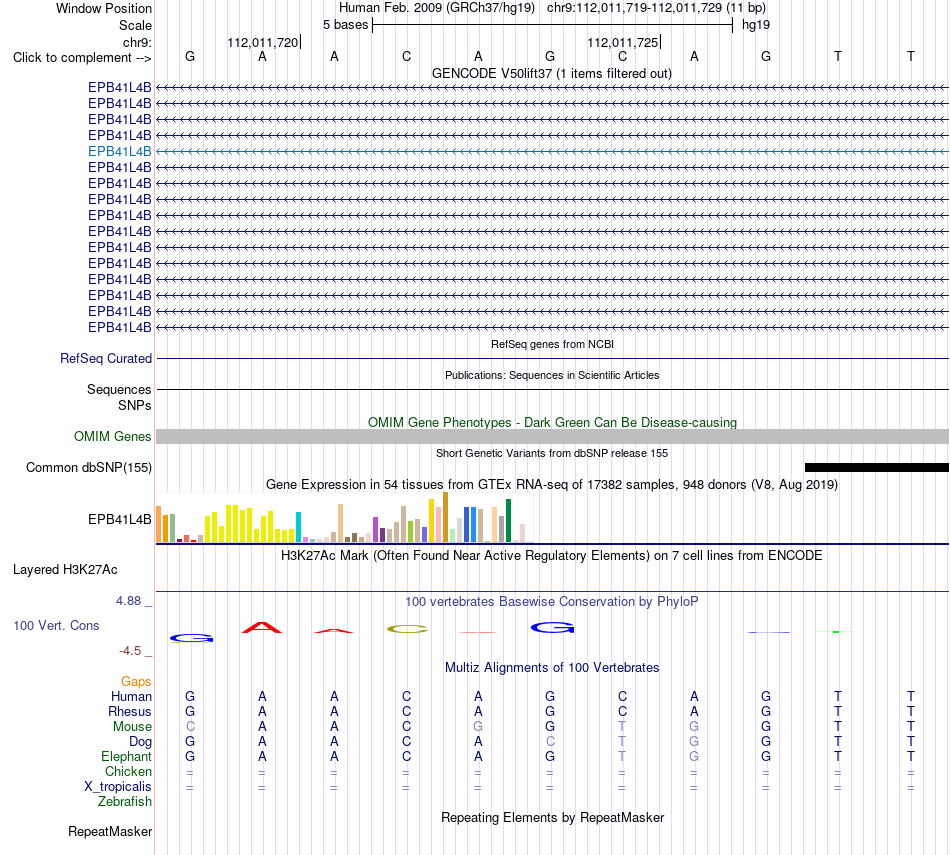Screen dimensions: 950x855
Task: Click the 'RepeatMasker' track label
Action: tap(110, 831)
